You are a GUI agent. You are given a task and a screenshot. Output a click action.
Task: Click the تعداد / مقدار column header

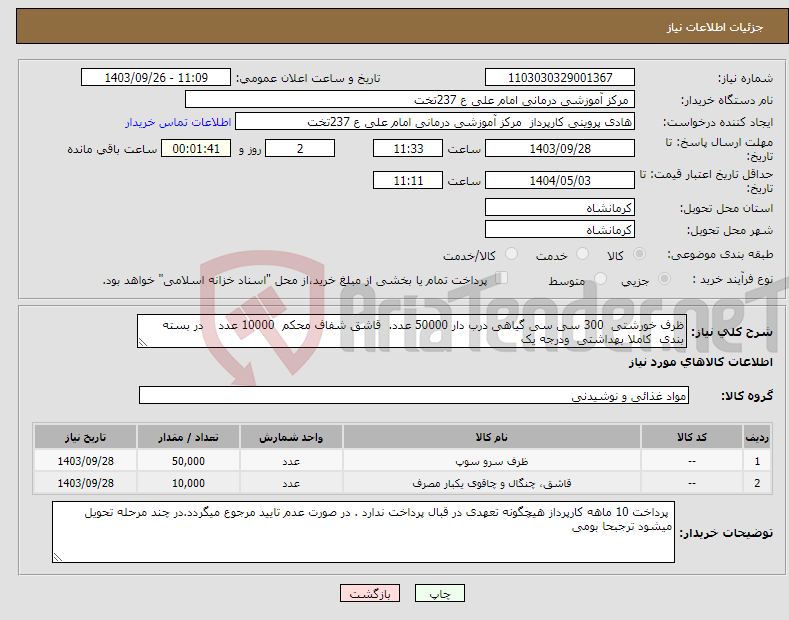pos(188,437)
